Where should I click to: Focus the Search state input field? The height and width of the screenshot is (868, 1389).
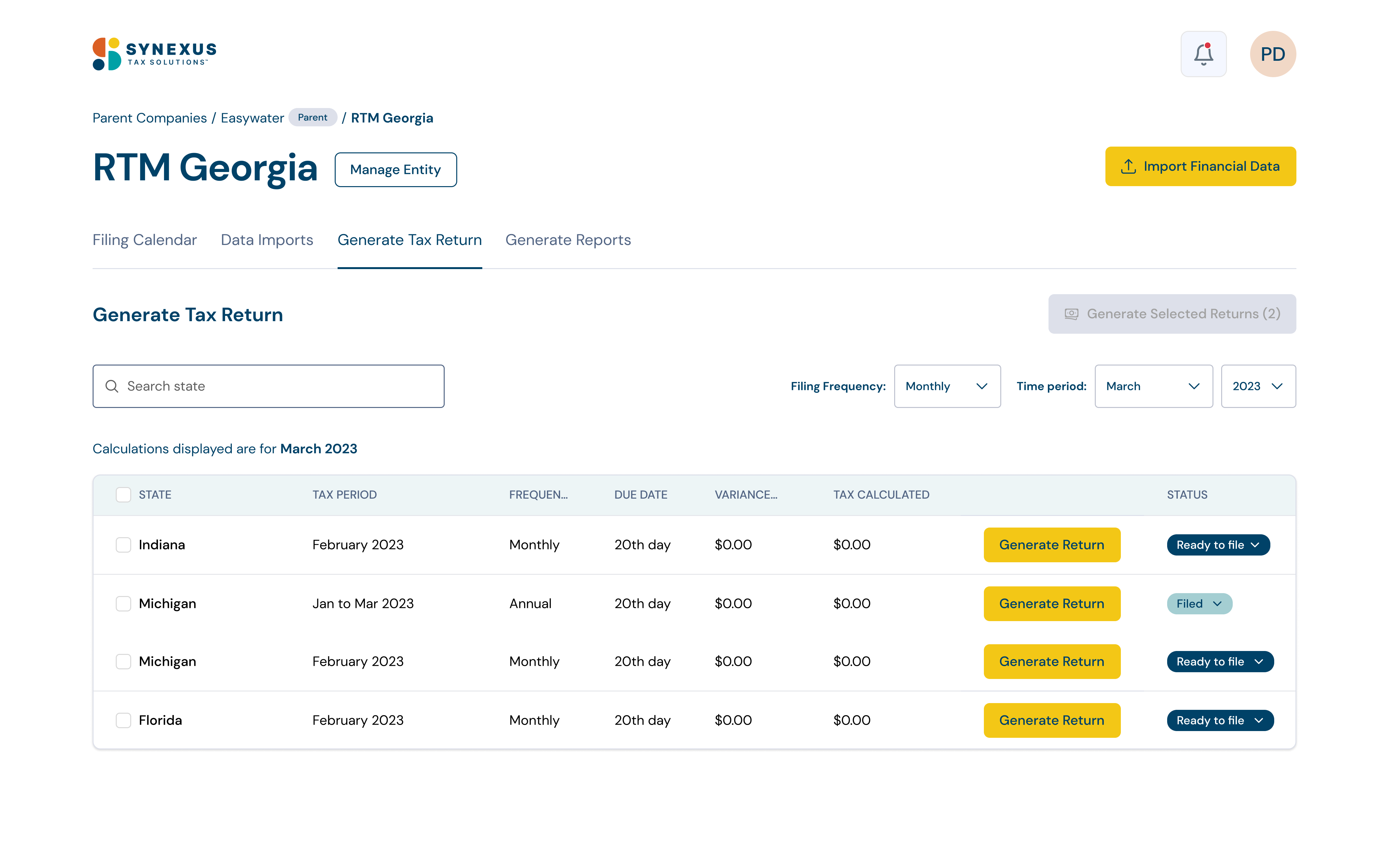pos(281,386)
